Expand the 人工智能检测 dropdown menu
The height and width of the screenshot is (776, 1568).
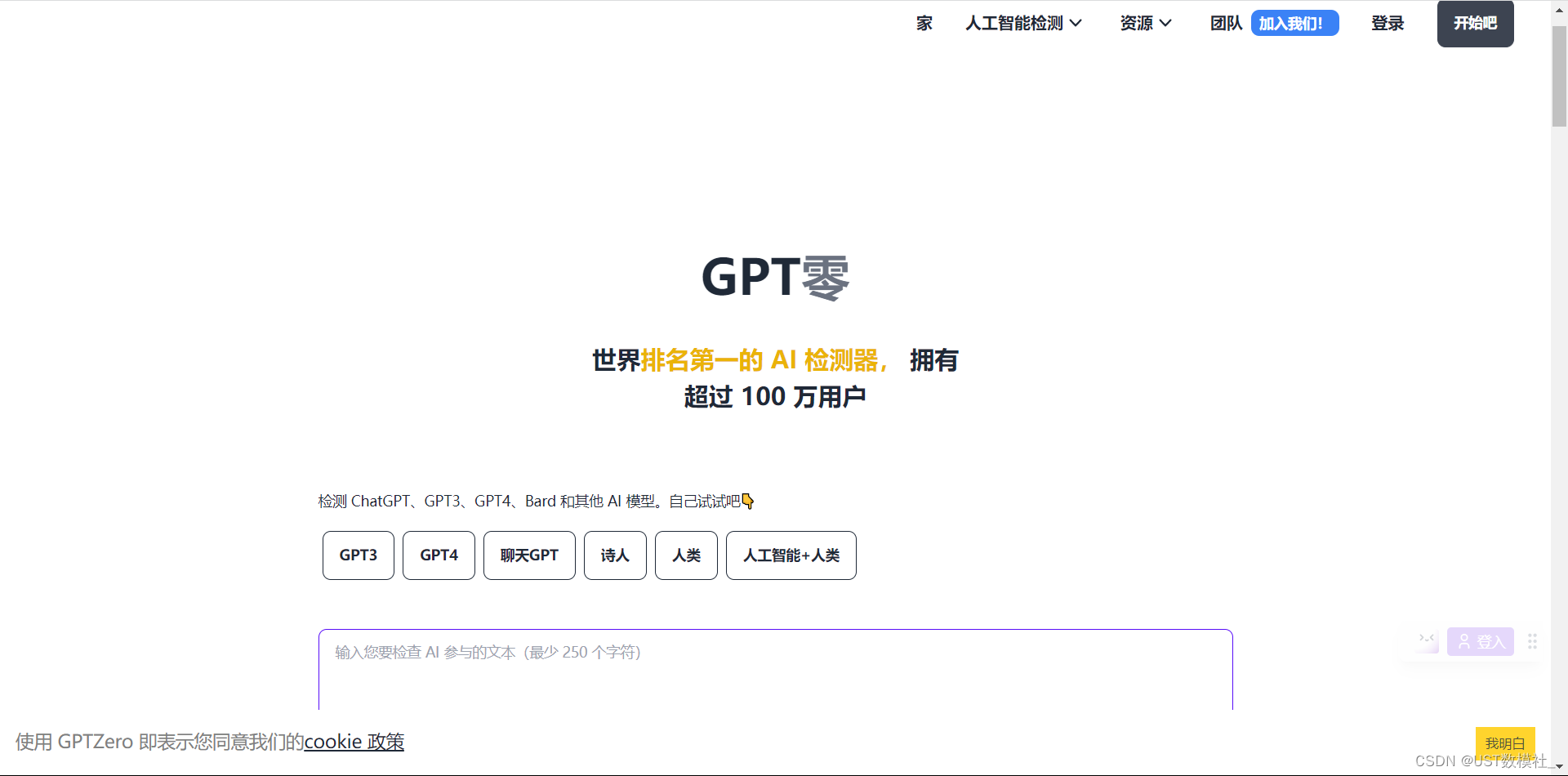1023,24
